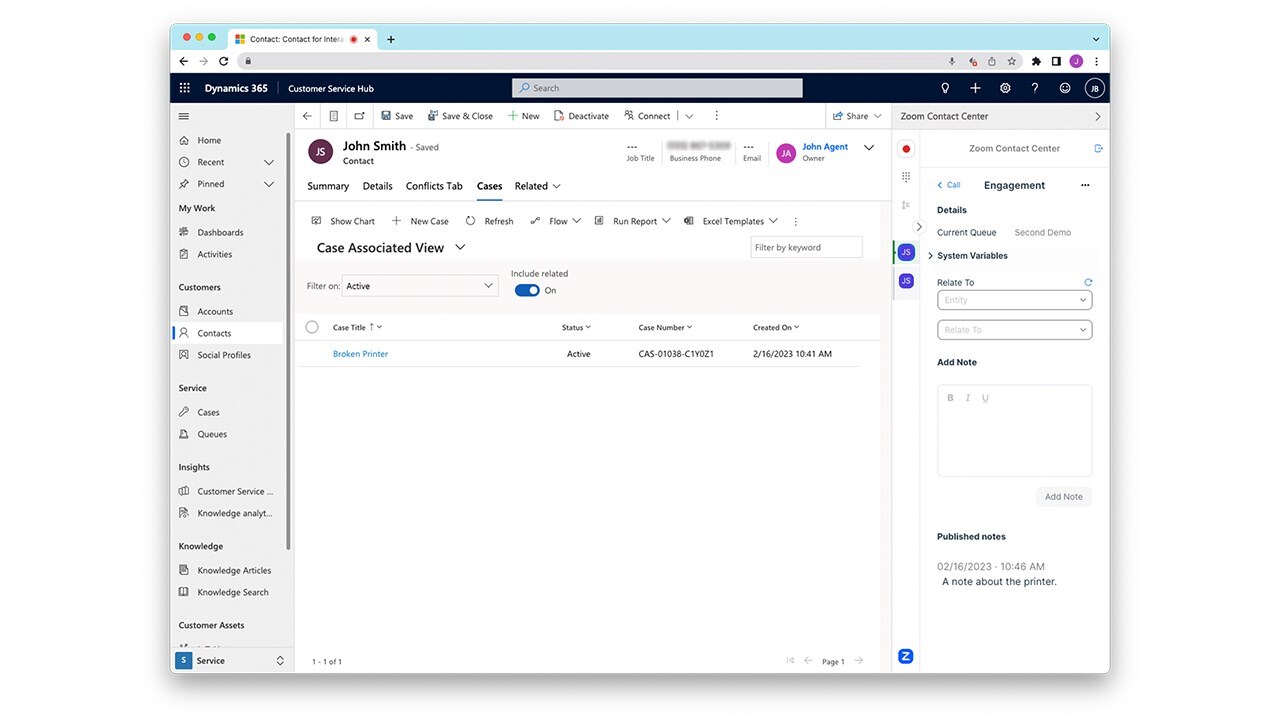1280x720 pixels.
Task: Click the Help question mark icon
Action: point(1035,88)
